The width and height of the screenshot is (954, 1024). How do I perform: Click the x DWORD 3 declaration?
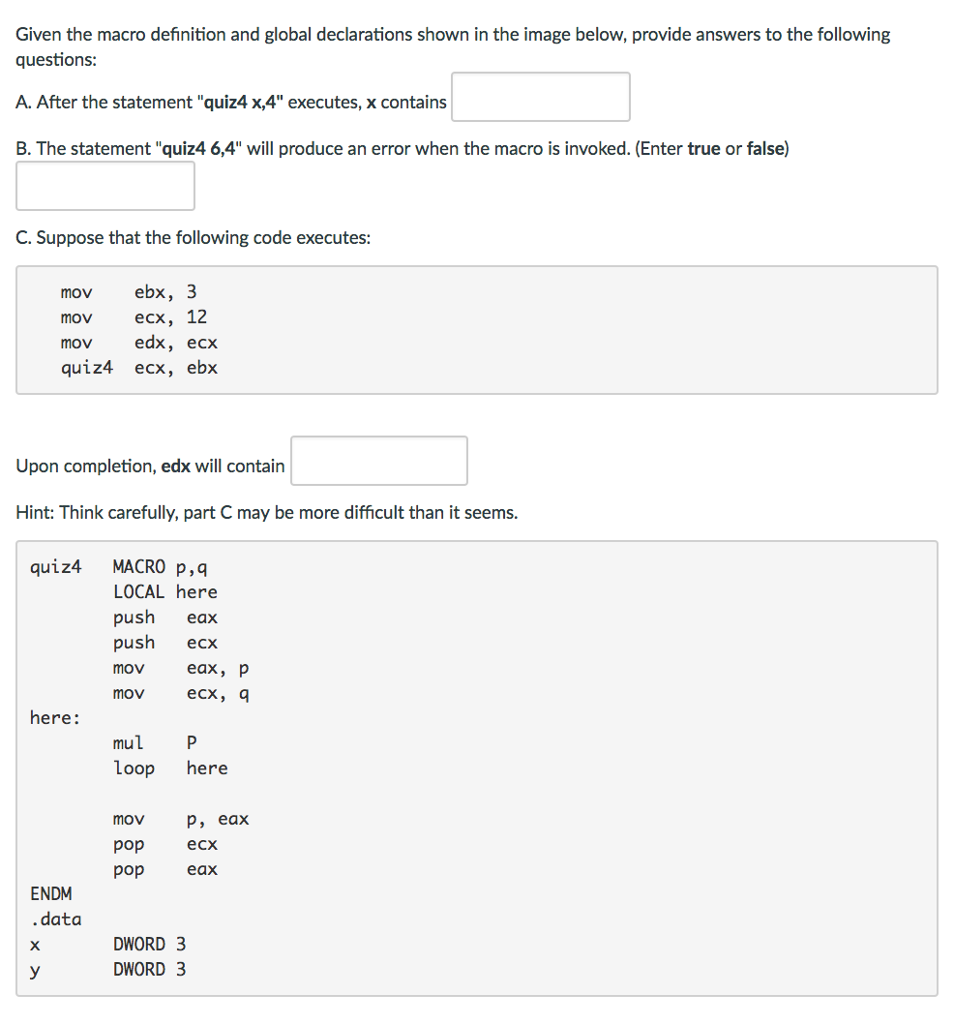pyautogui.click(x=110, y=943)
